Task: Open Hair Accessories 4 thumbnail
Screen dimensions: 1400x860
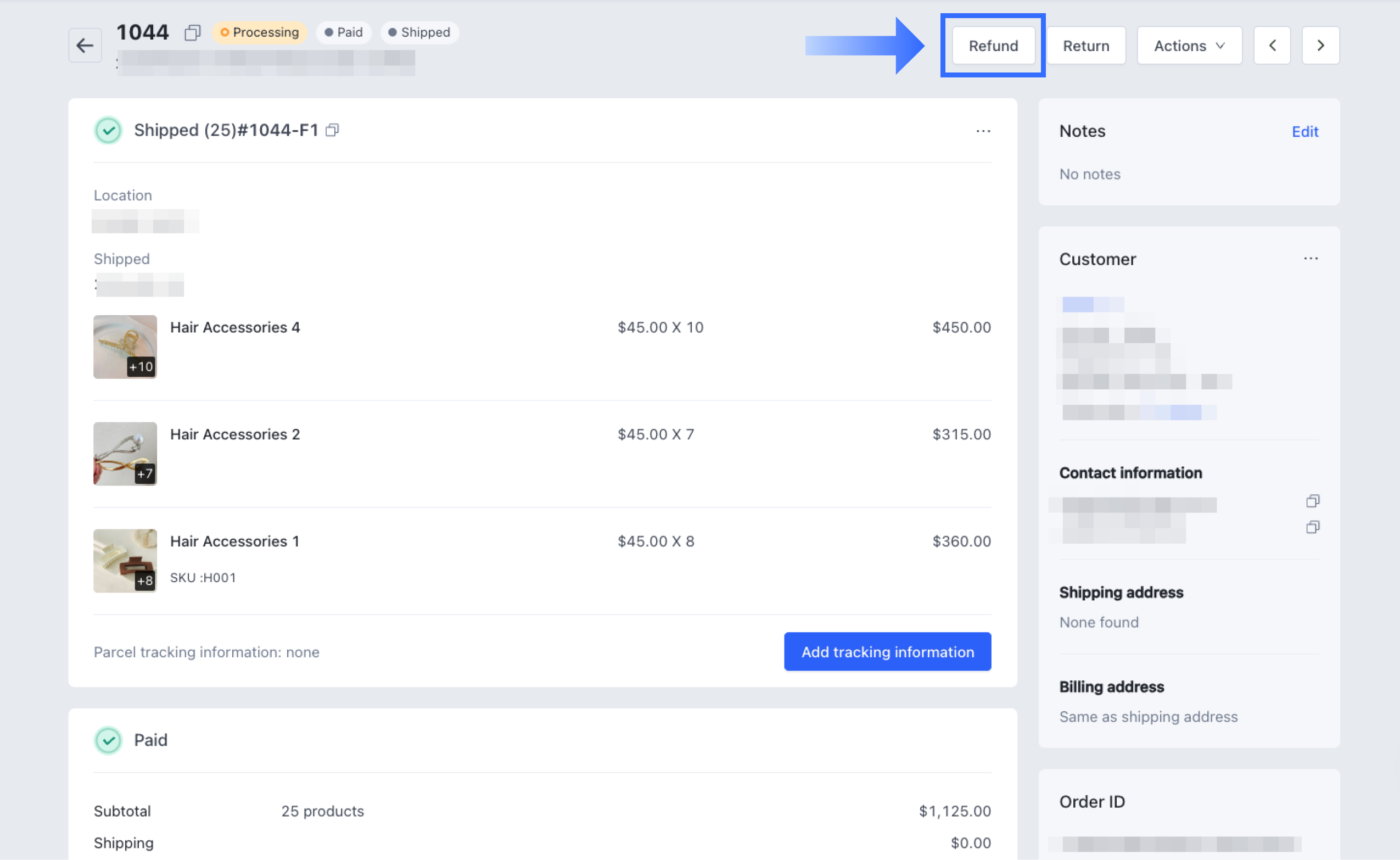Action: tap(125, 347)
